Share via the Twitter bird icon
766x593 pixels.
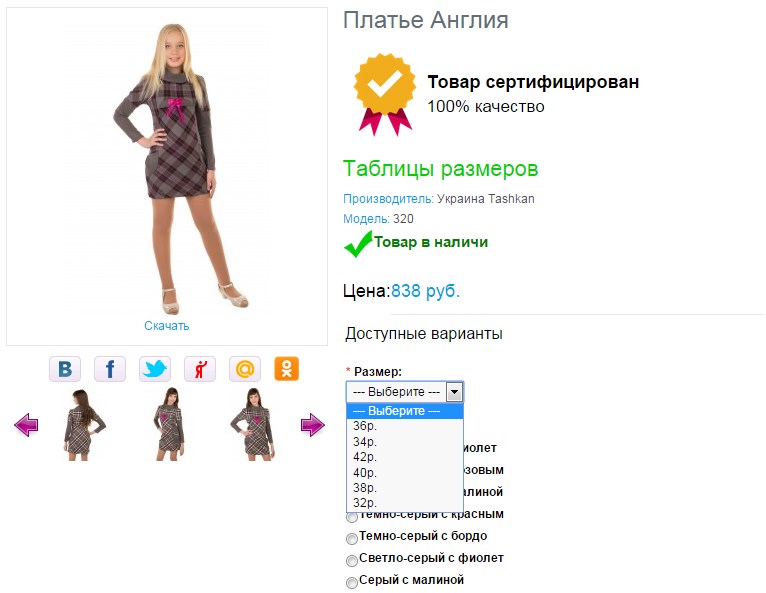click(155, 369)
